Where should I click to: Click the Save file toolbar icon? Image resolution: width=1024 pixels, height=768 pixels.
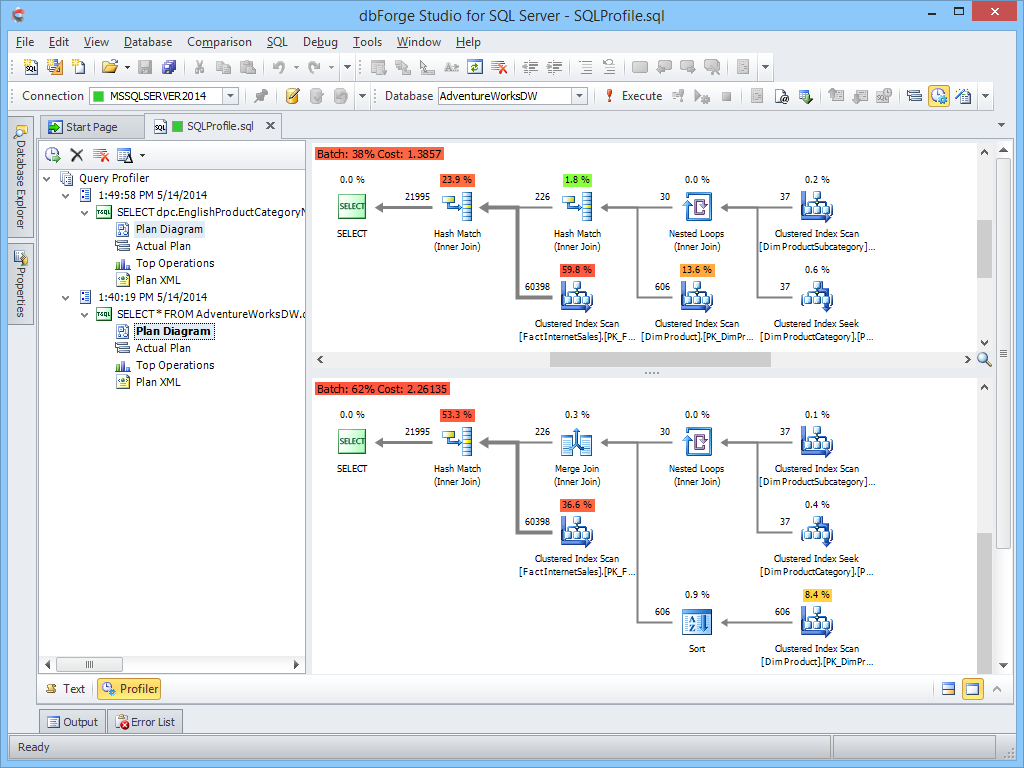(x=145, y=67)
